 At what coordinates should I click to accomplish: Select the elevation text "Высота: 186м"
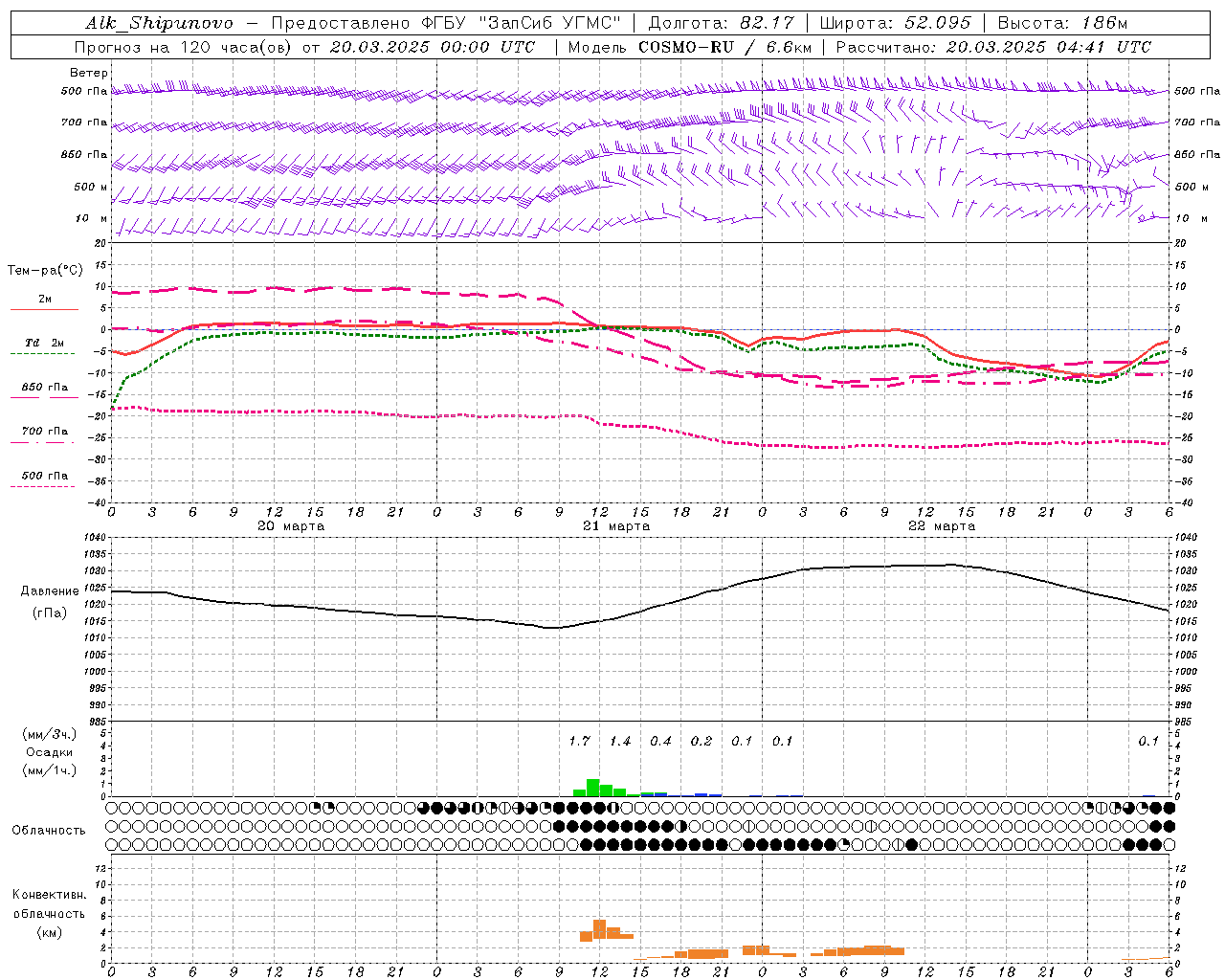click(x=1062, y=23)
